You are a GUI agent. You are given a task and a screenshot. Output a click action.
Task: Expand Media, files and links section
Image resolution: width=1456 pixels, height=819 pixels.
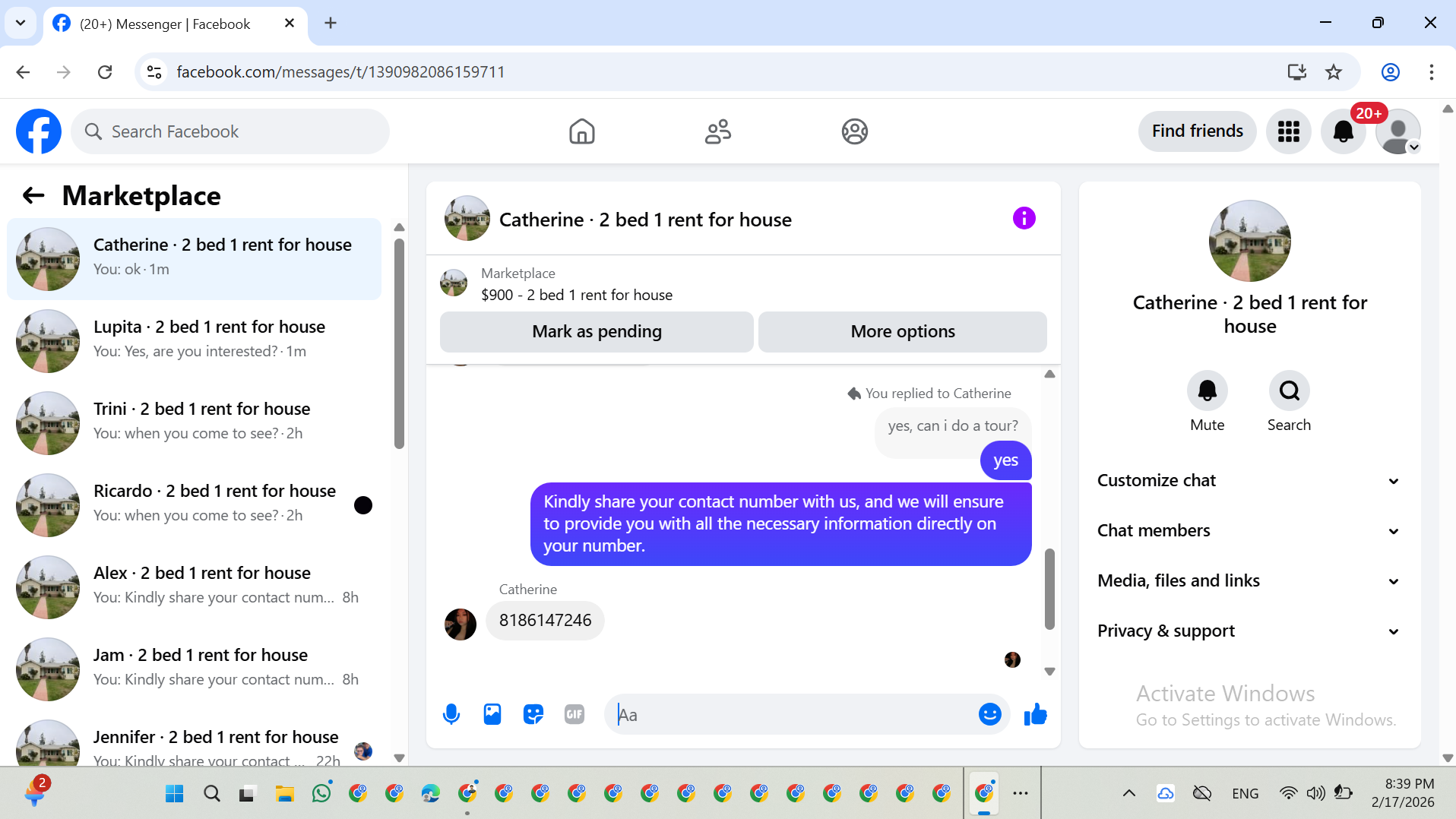coord(1249,581)
